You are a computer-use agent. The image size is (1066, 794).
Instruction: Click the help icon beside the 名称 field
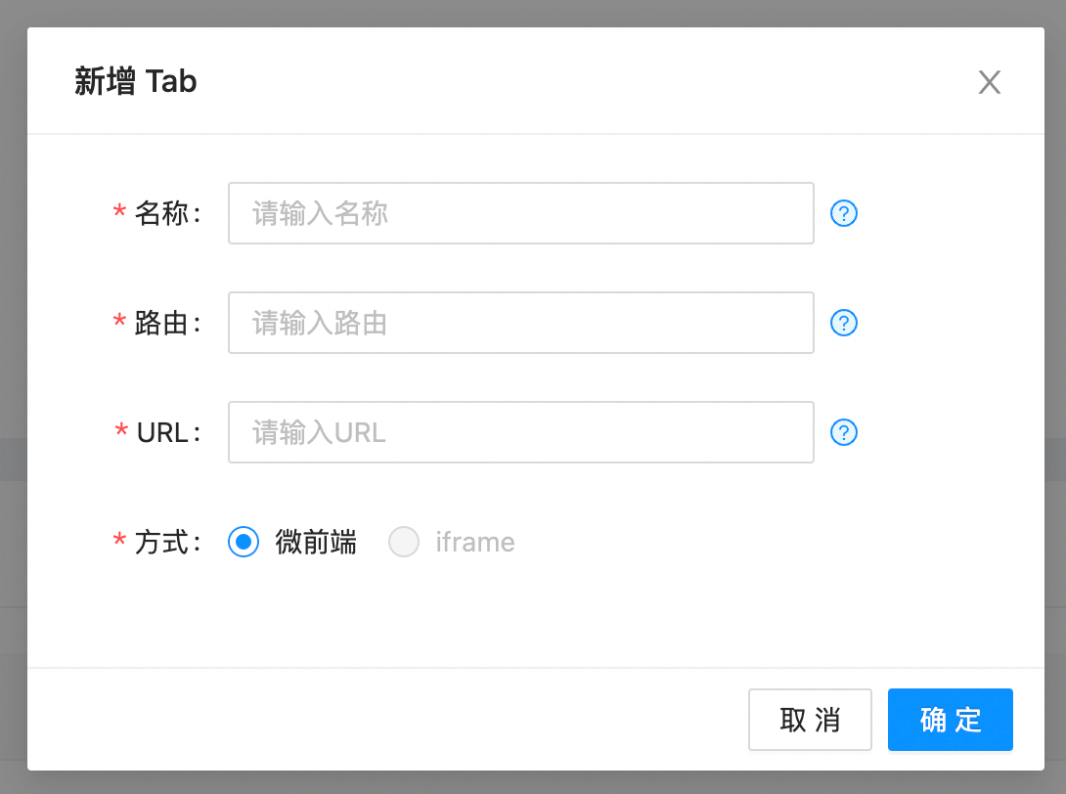tap(844, 213)
